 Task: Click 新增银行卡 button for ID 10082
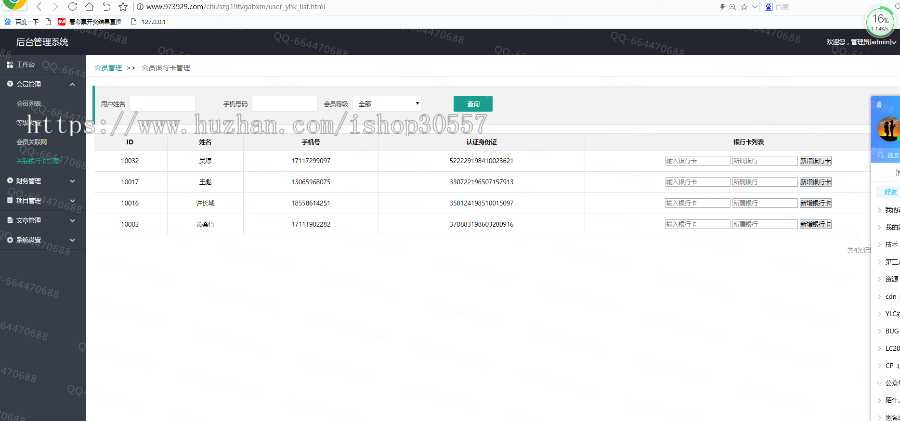(816, 161)
